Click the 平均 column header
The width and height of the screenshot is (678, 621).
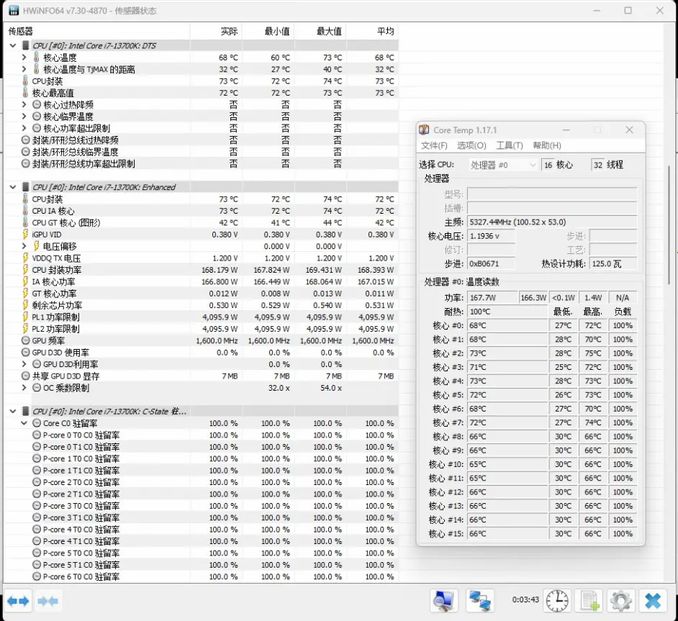(x=383, y=31)
